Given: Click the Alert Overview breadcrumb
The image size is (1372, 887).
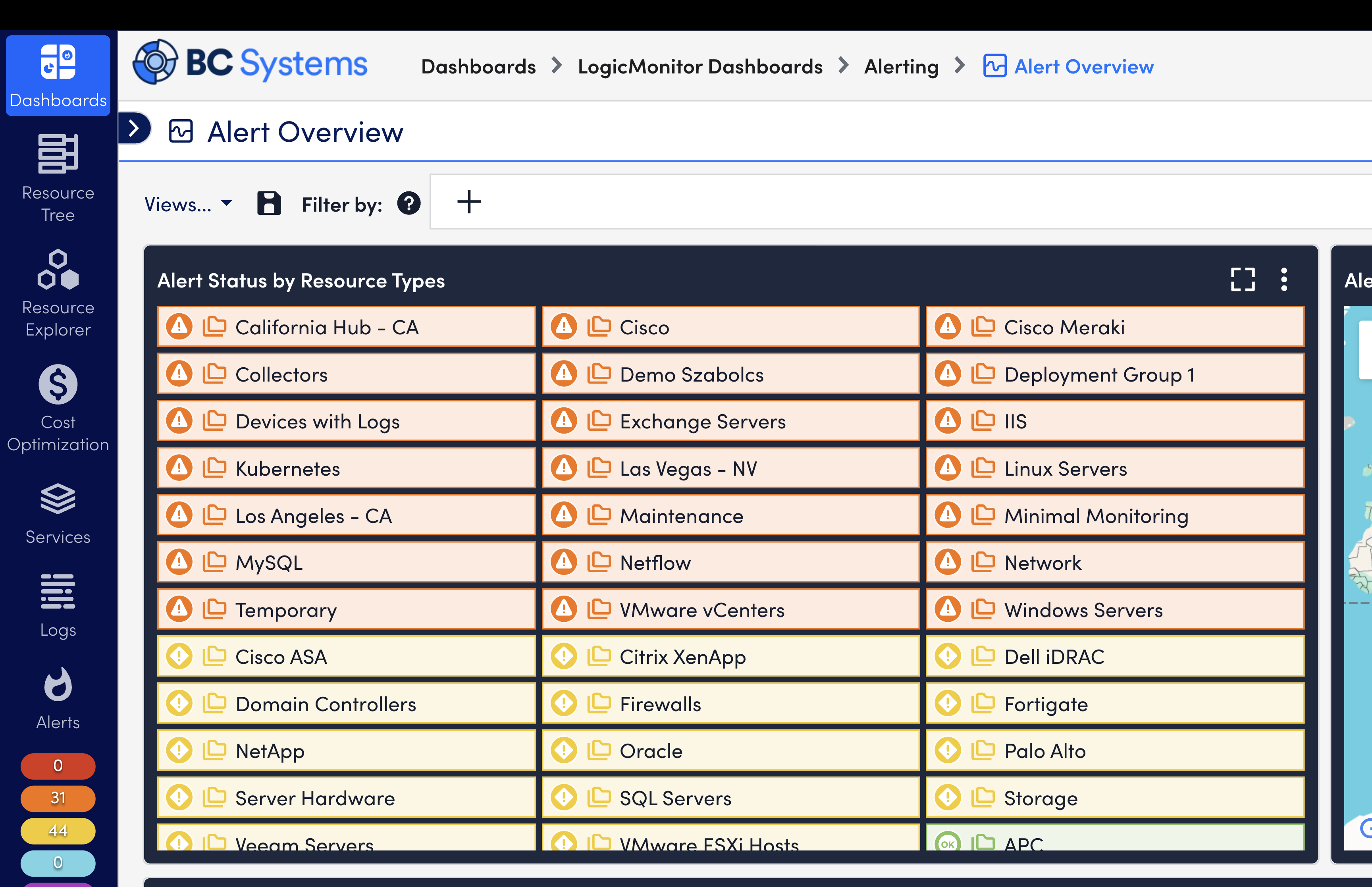Looking at the screenshot, I should 1069,67.
